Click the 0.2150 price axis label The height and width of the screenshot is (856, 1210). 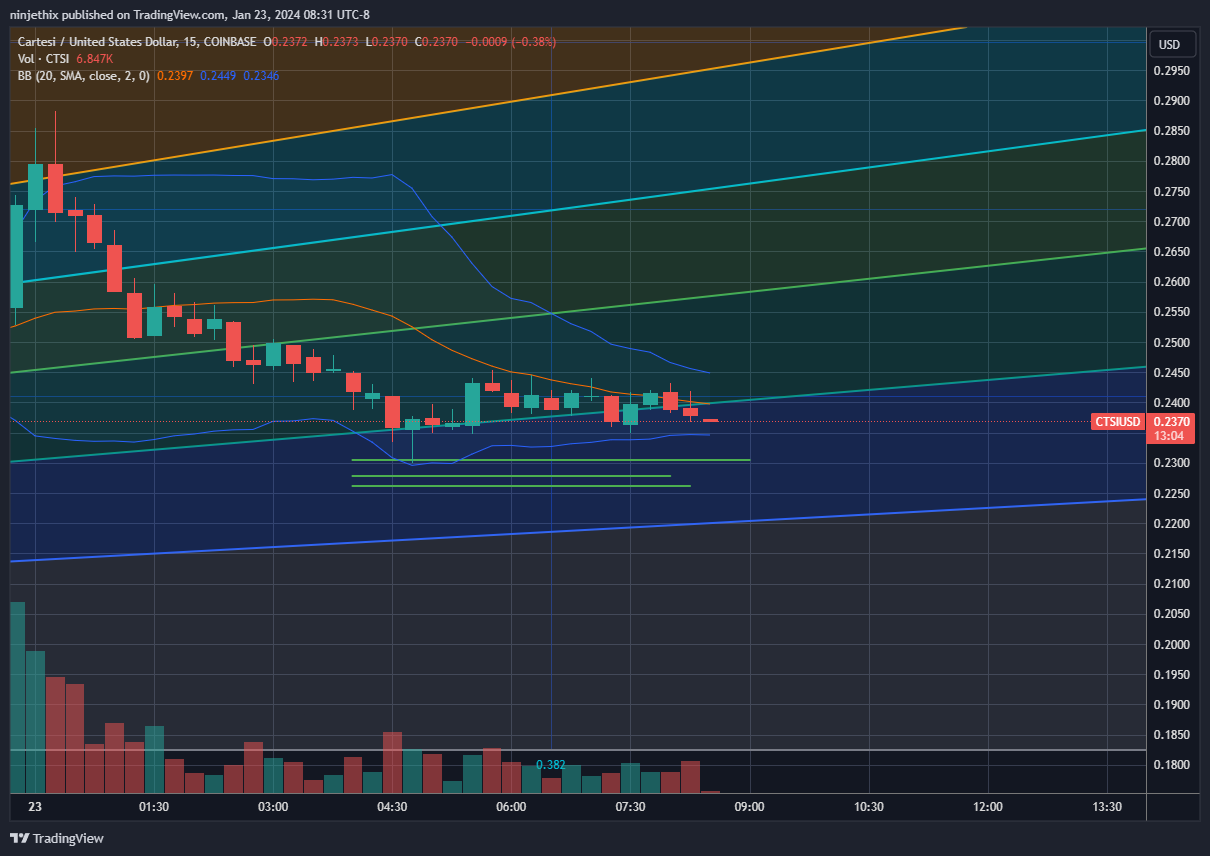point(1170,554)
